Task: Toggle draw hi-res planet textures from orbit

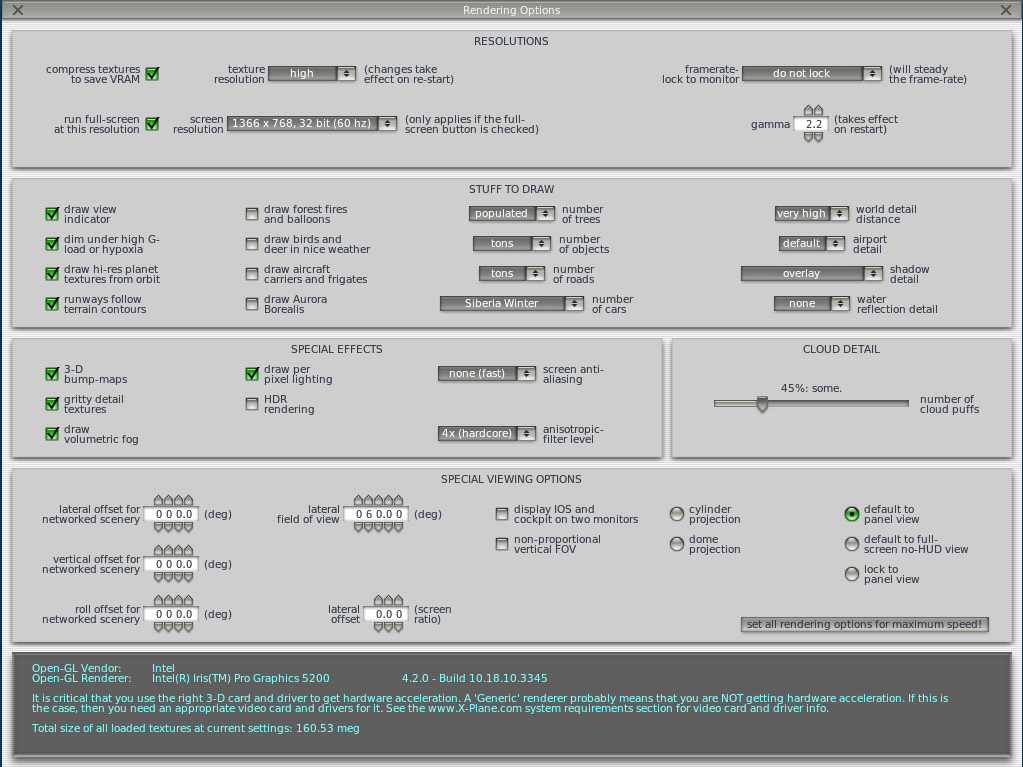Action: [x=52, y=274]
